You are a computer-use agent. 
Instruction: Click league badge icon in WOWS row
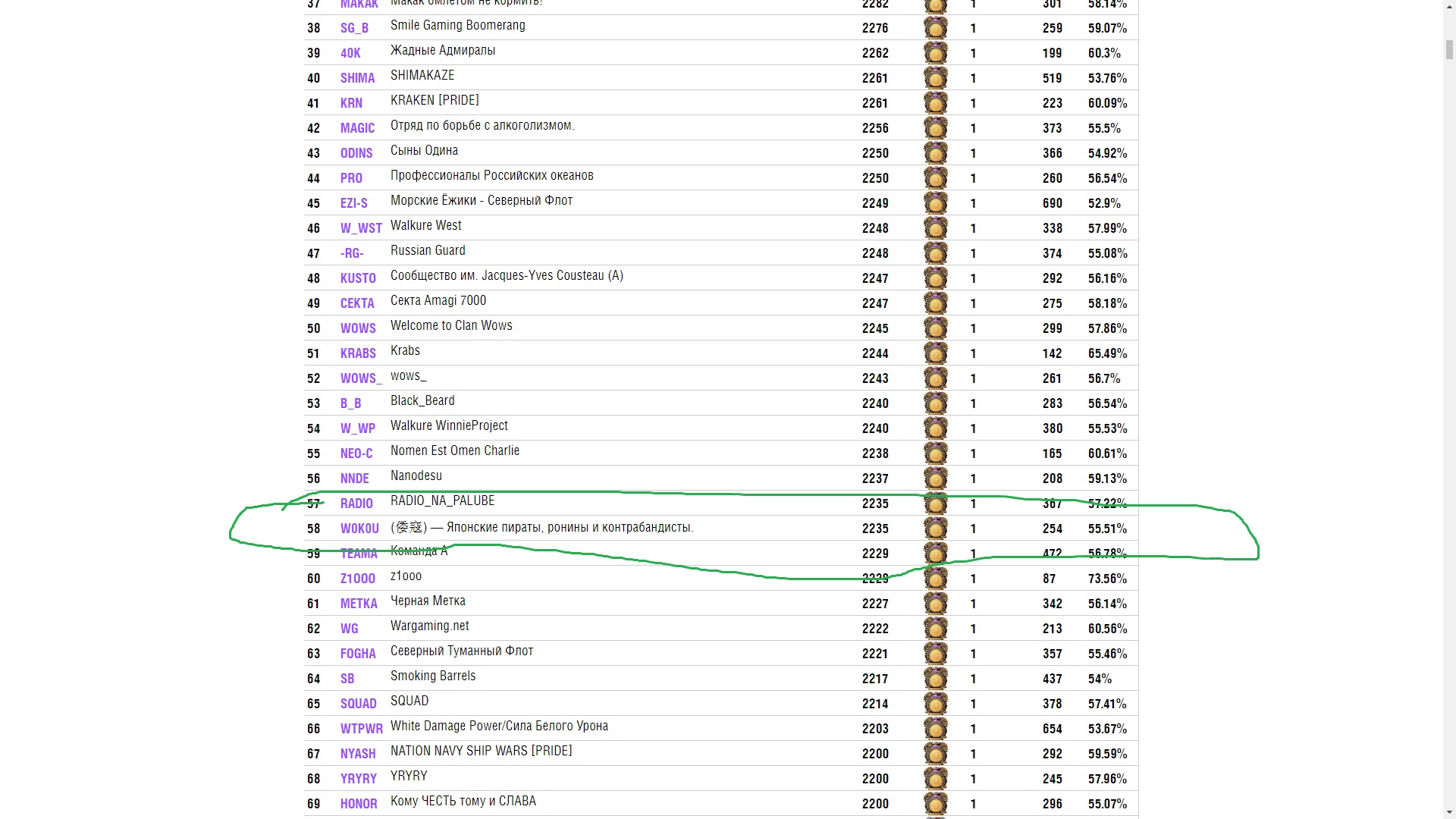(x=936, y=328)
